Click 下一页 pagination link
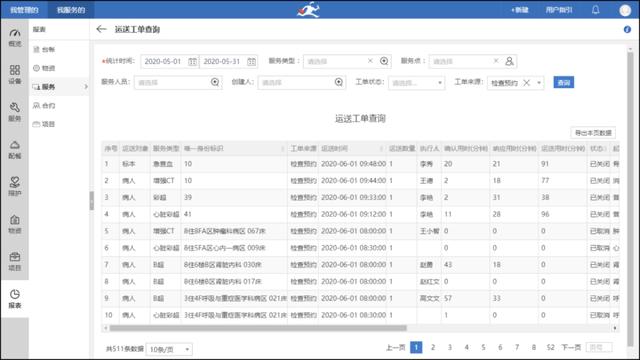 tap(571, 347)
